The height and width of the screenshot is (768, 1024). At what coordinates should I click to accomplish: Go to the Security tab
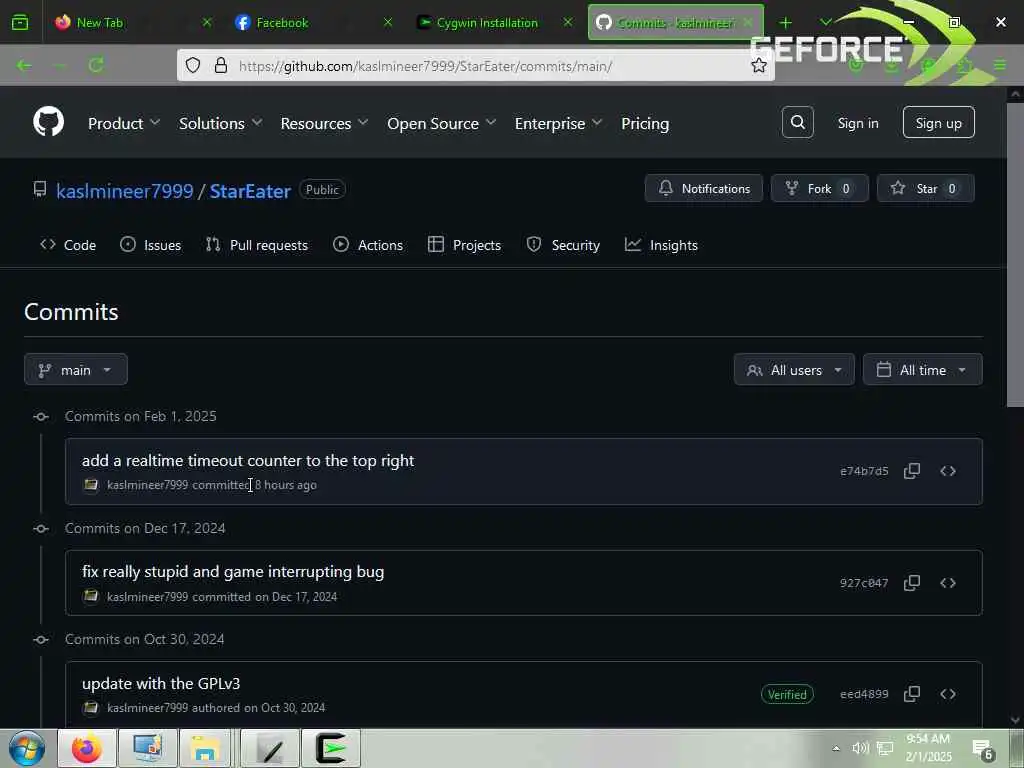point(563,245)
